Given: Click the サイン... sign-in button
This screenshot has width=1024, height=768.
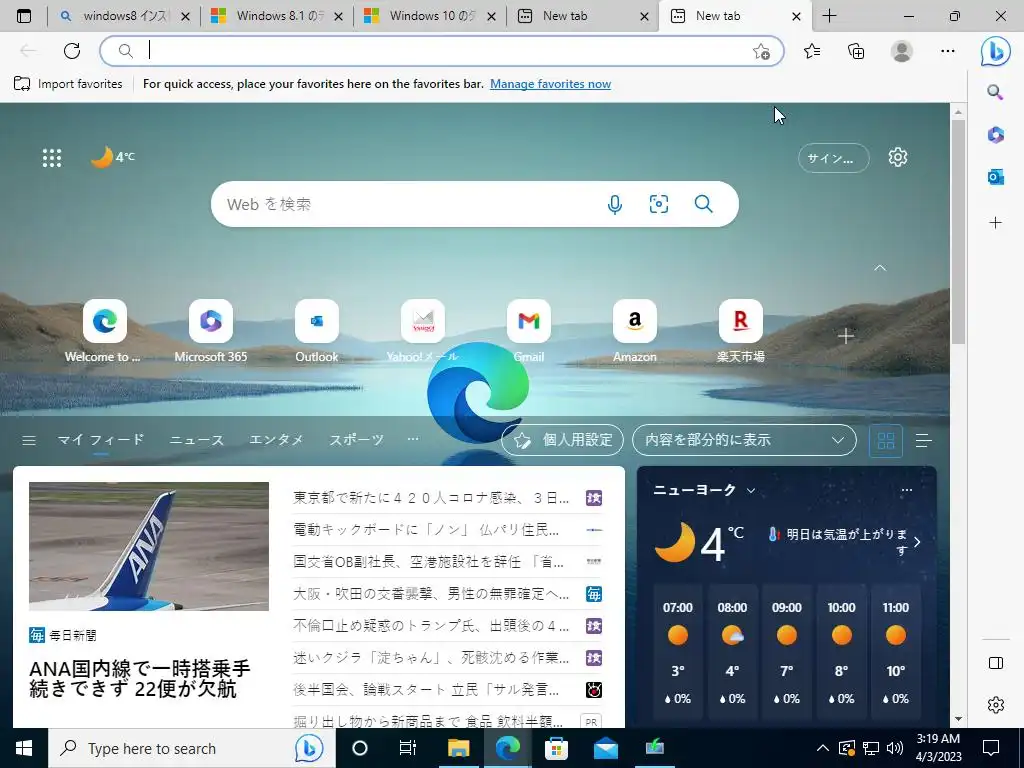Looking at the screenshot, I should click(x=833, y=158).
